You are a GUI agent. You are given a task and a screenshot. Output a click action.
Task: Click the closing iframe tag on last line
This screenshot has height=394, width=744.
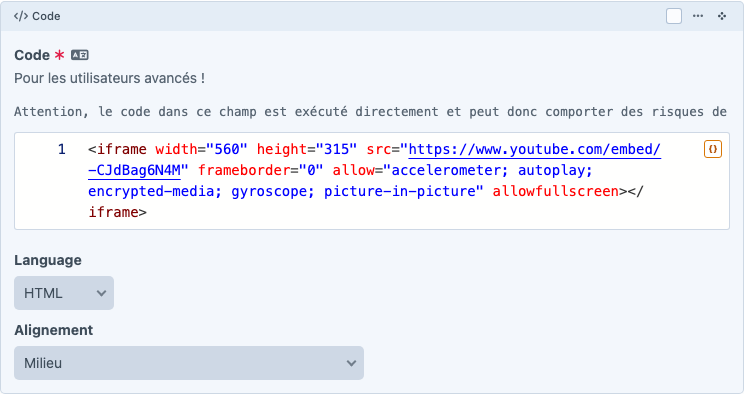point(117,212)
